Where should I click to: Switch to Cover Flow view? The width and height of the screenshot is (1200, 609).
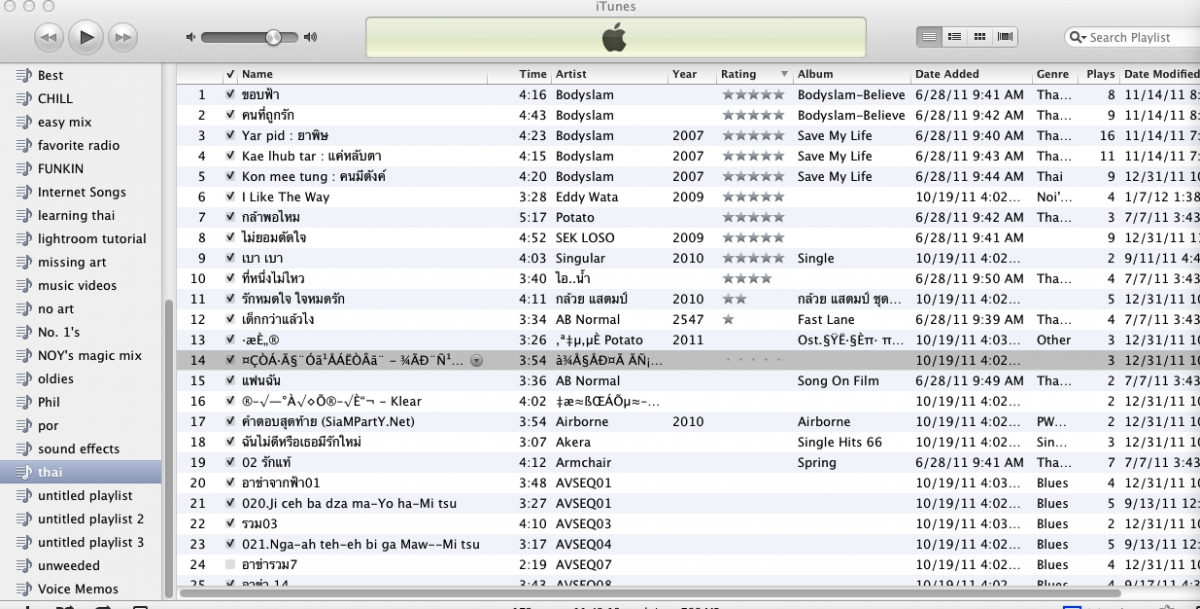(1005, 37)
